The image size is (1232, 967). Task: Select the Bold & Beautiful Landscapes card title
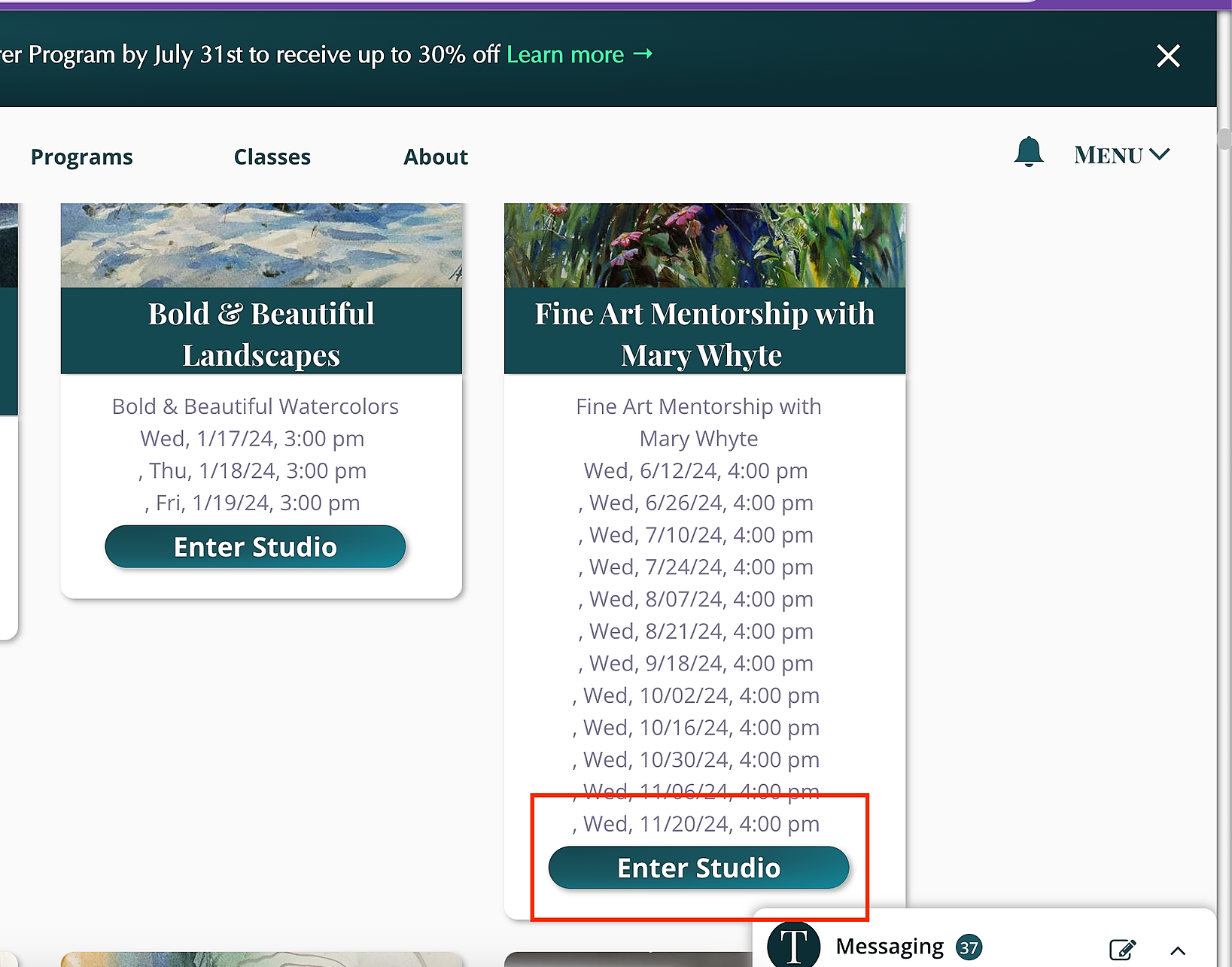pos(261,334)
